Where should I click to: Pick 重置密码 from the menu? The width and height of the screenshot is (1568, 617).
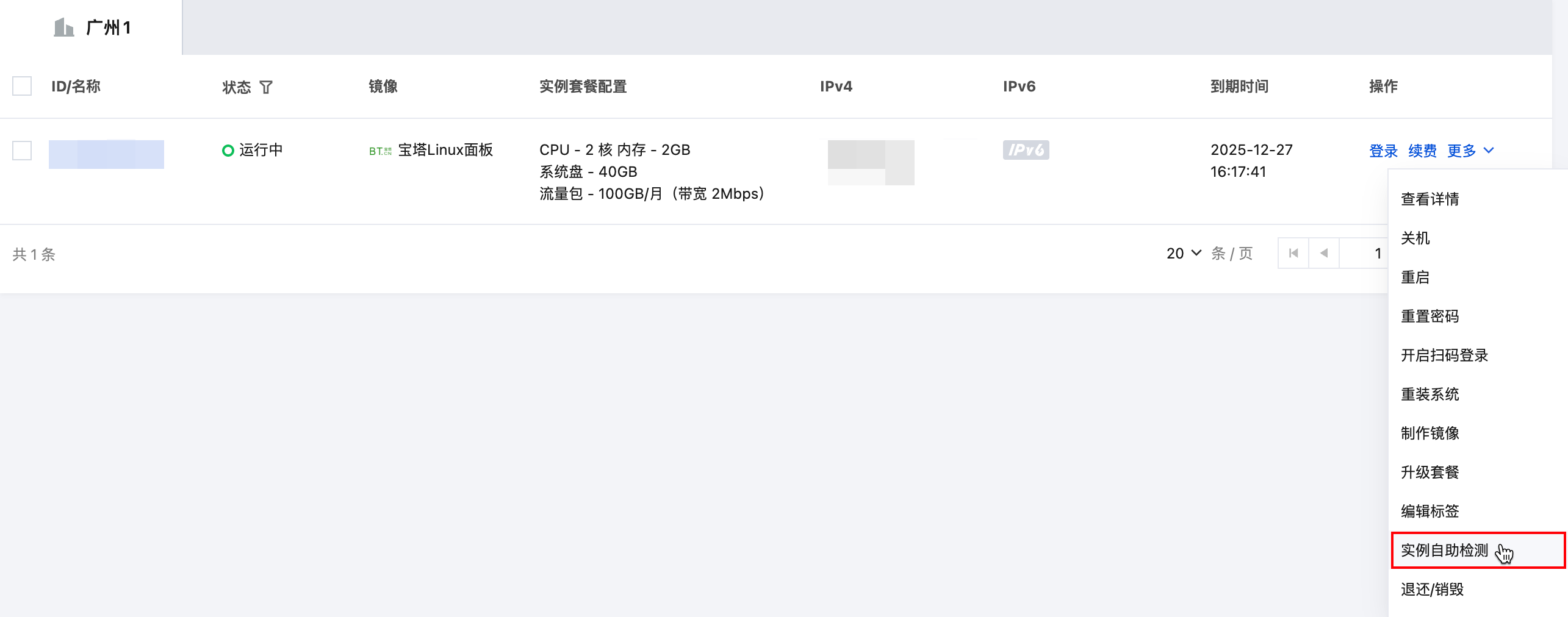coord(1430,316)
